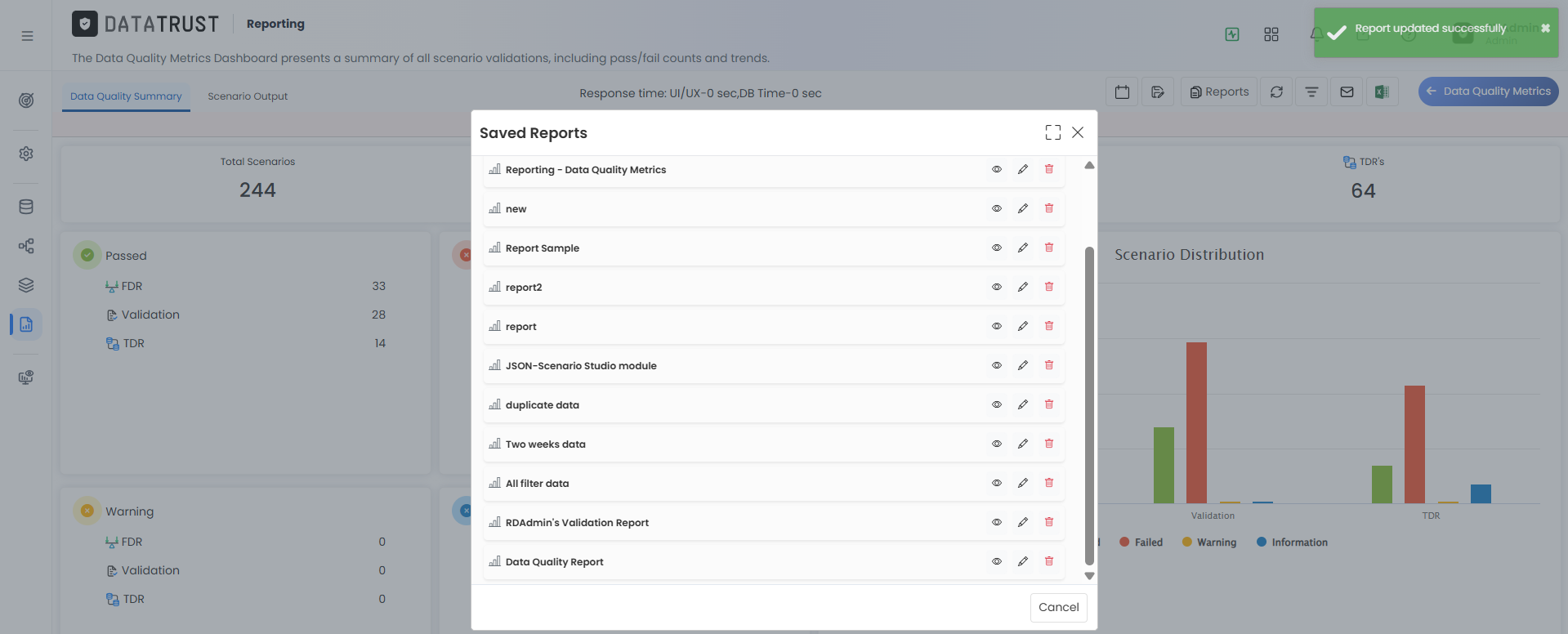Edit the 'report' saved report
Viewport: 1568px width, 634px height.
click(x=1023, y=326)
